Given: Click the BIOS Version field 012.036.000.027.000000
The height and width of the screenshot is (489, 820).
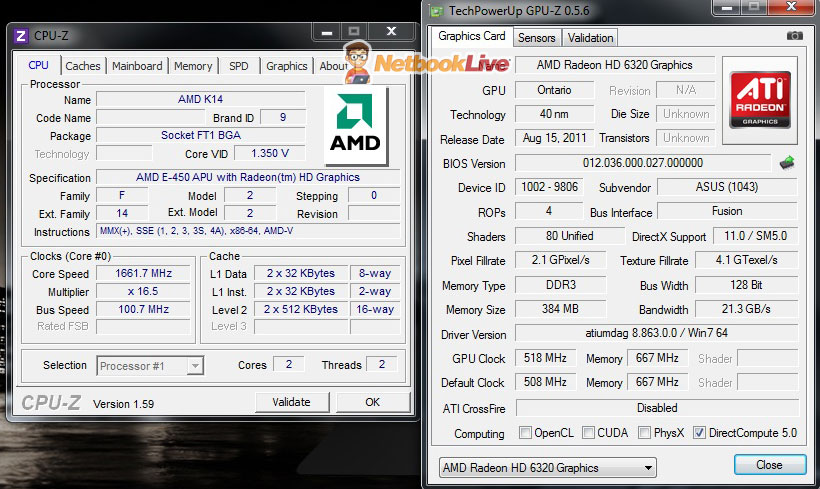Looking at the screenshot, I should [x=643, y=163].
